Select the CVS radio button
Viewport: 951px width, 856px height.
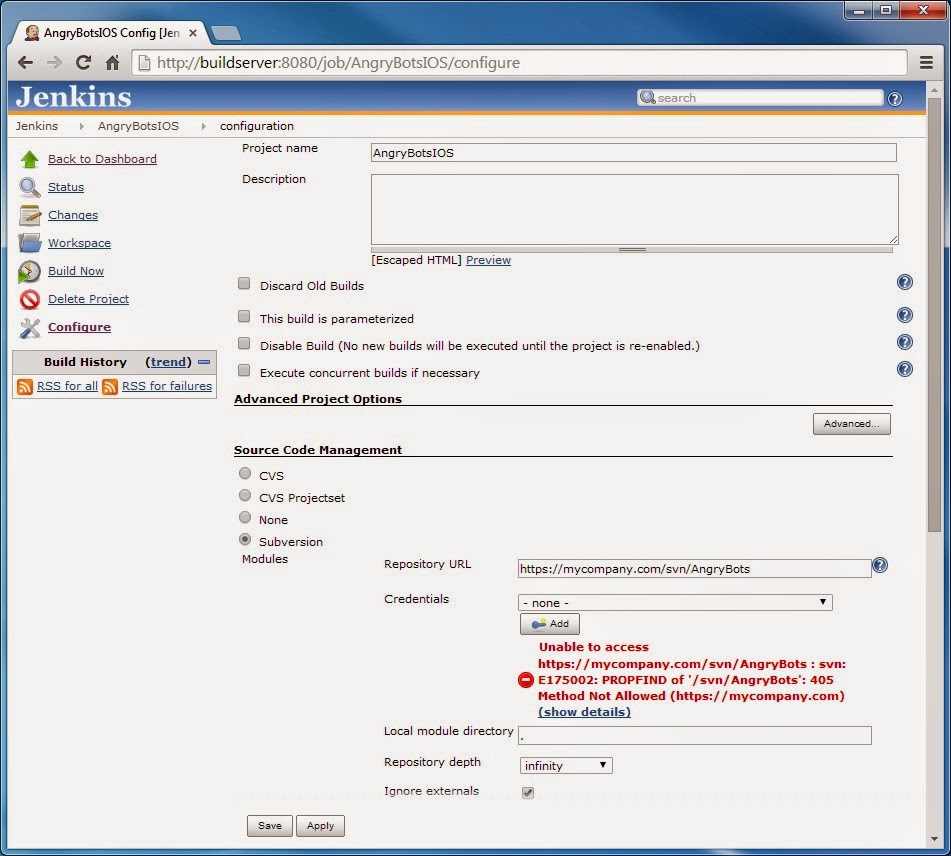(245, 473)
